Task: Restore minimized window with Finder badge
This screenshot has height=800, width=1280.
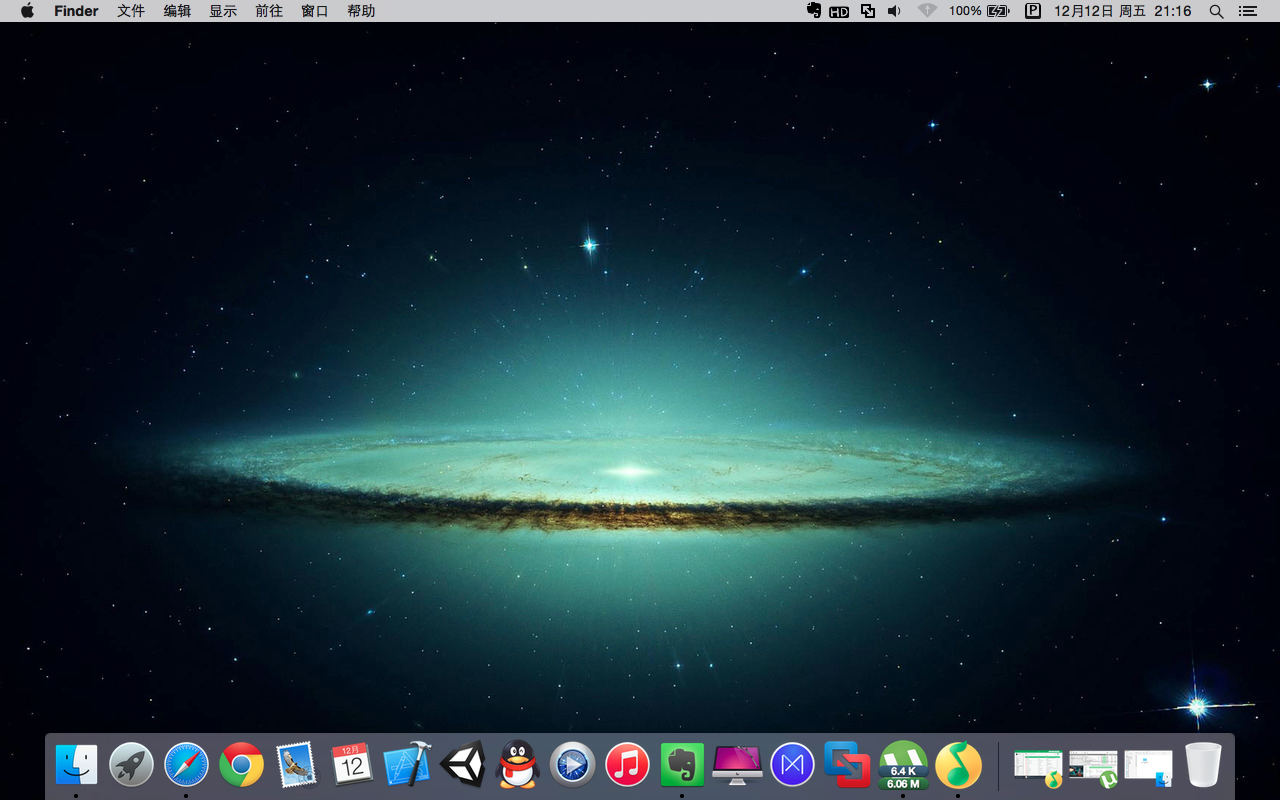Action: (x=1148, y=767)
